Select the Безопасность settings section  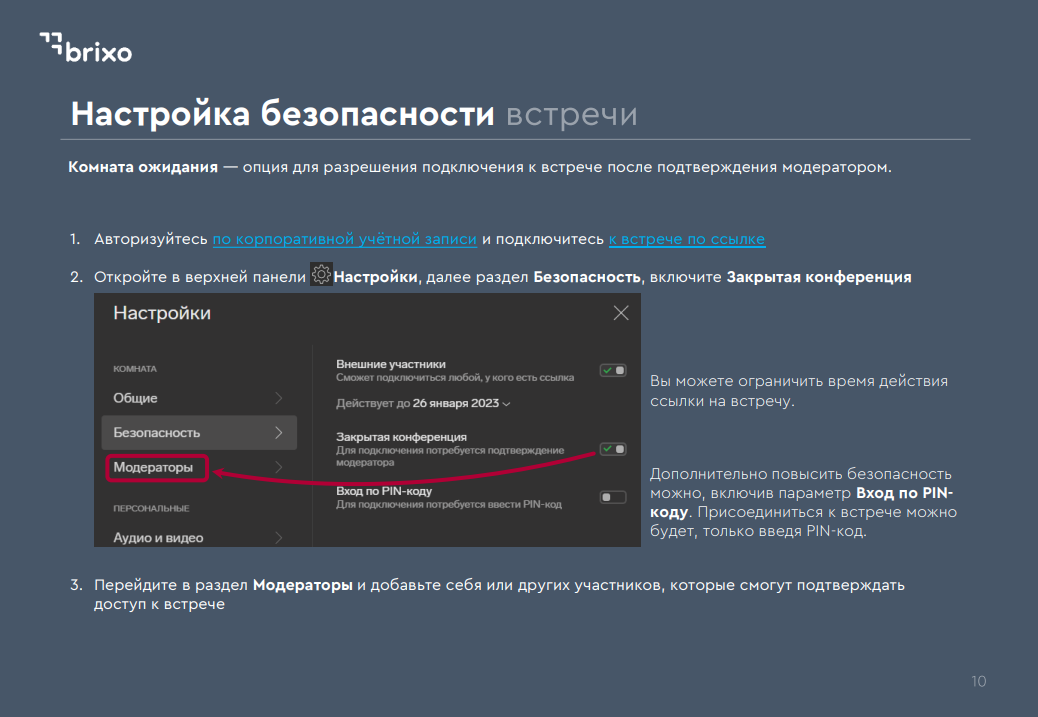[x=157, y=433]
